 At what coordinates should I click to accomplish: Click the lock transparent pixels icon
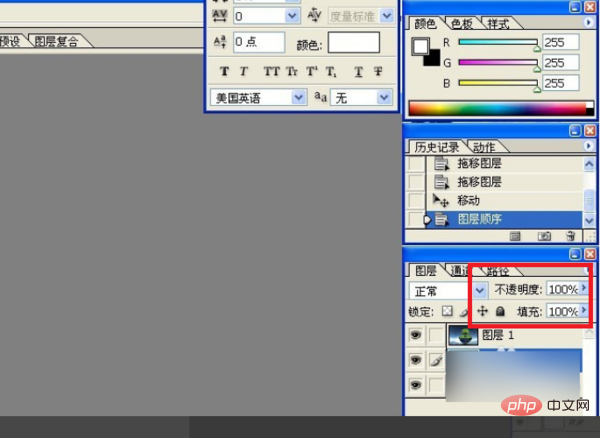[x=447, y=311]
